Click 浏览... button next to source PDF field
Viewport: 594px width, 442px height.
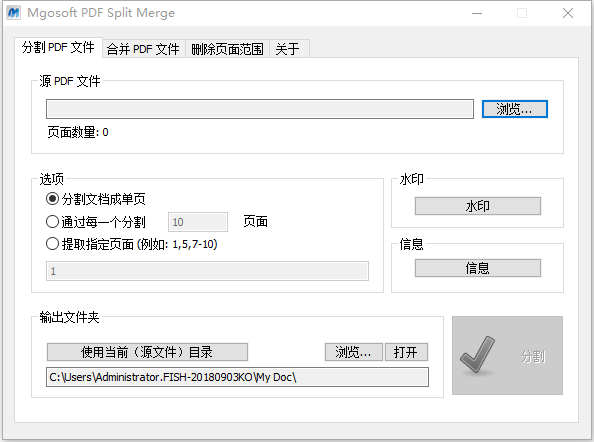coord(515,109)
